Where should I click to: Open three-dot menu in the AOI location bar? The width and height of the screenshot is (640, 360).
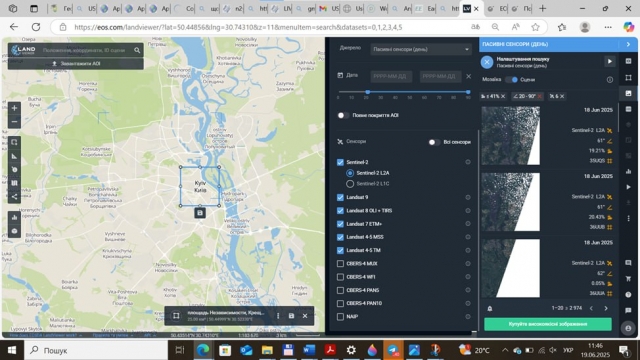(x=278, y=316)
